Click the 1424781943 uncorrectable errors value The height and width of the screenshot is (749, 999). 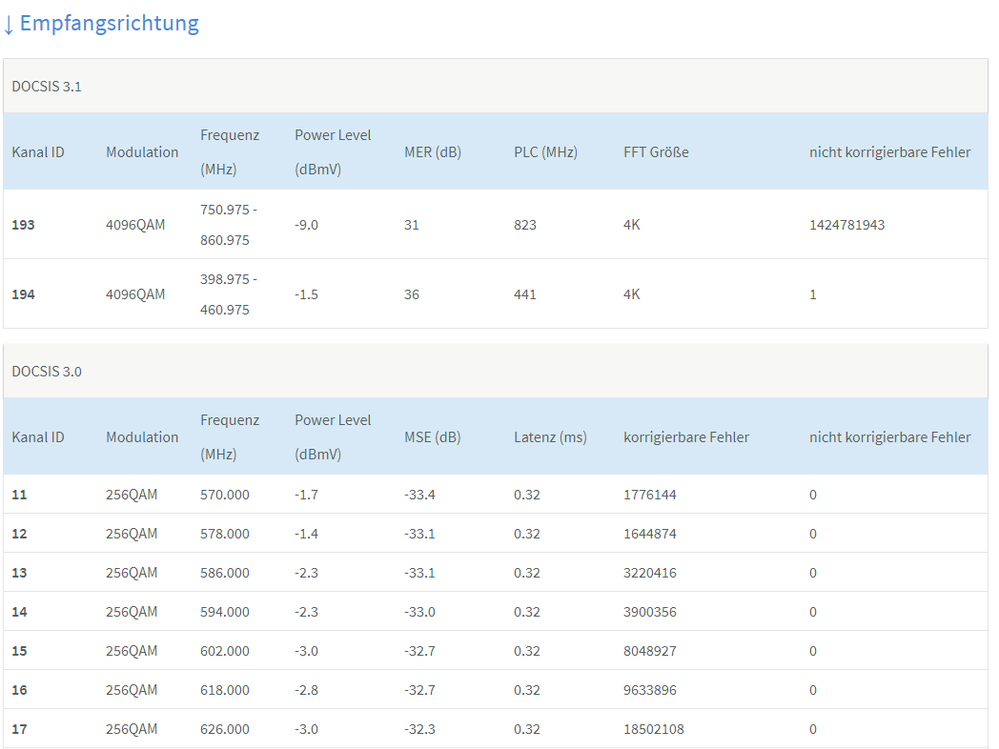click(846, 225)
